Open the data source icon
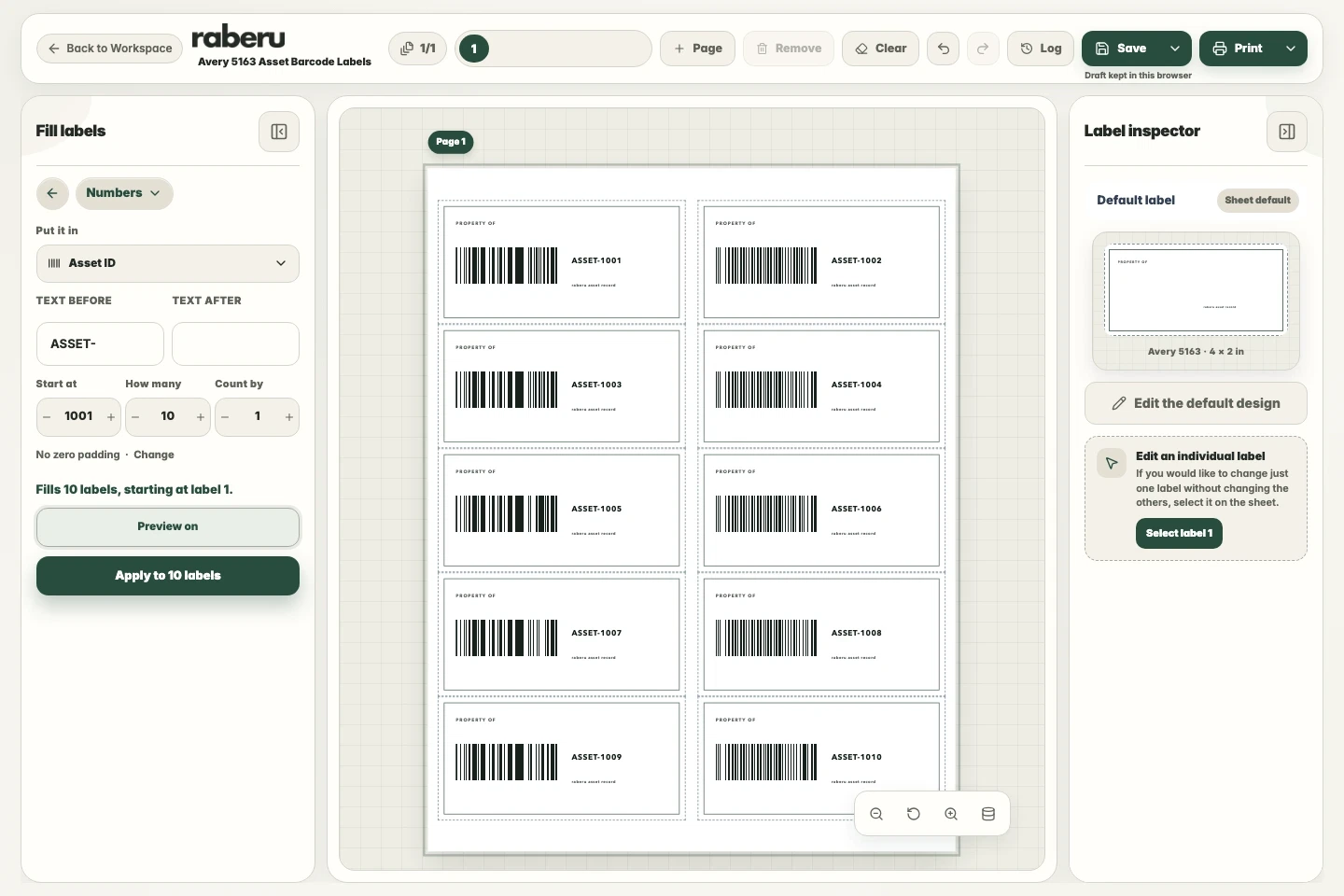The height and width of the screenshot is (896, 1344). pos(988,814)
